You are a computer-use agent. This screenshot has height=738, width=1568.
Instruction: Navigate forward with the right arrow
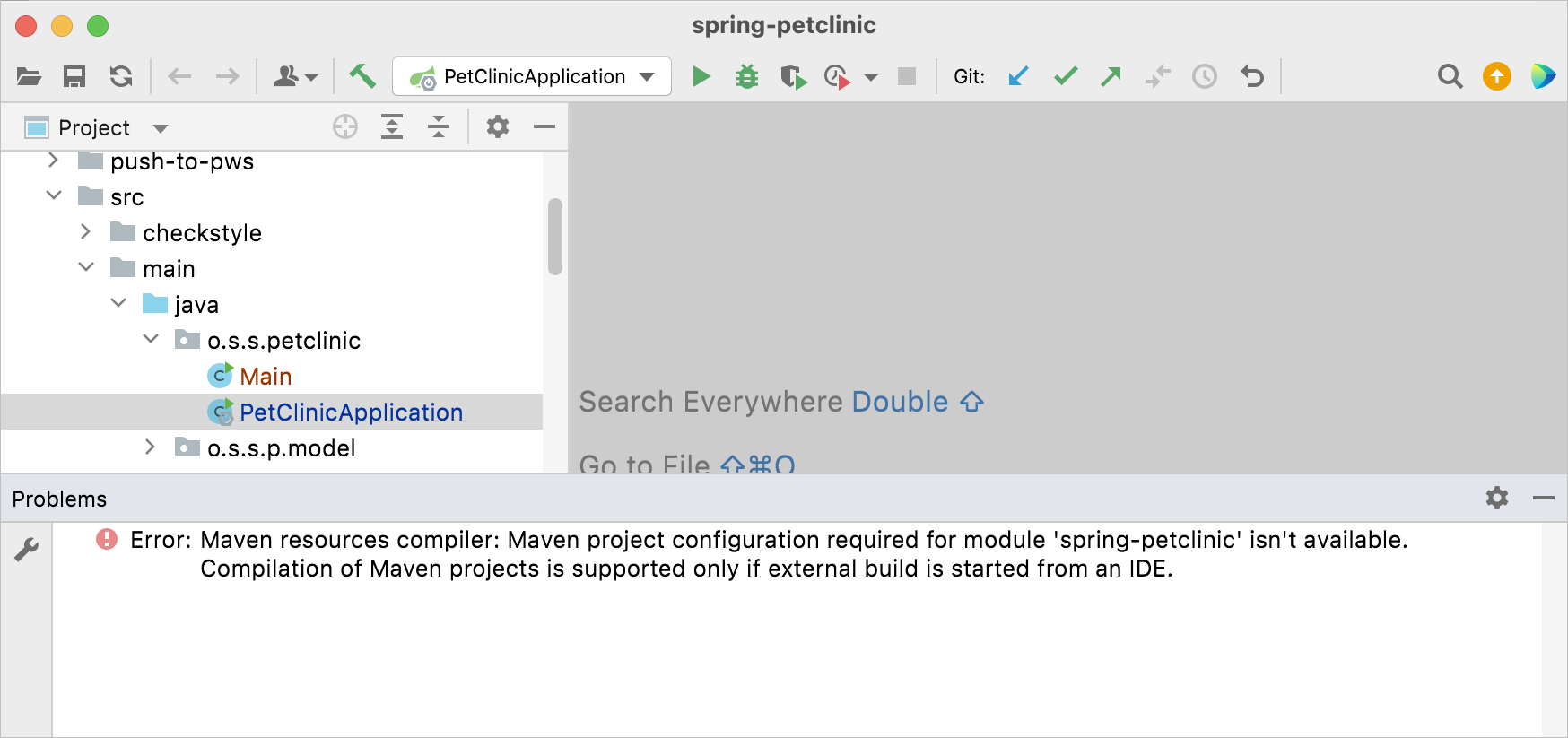(228, 77)
